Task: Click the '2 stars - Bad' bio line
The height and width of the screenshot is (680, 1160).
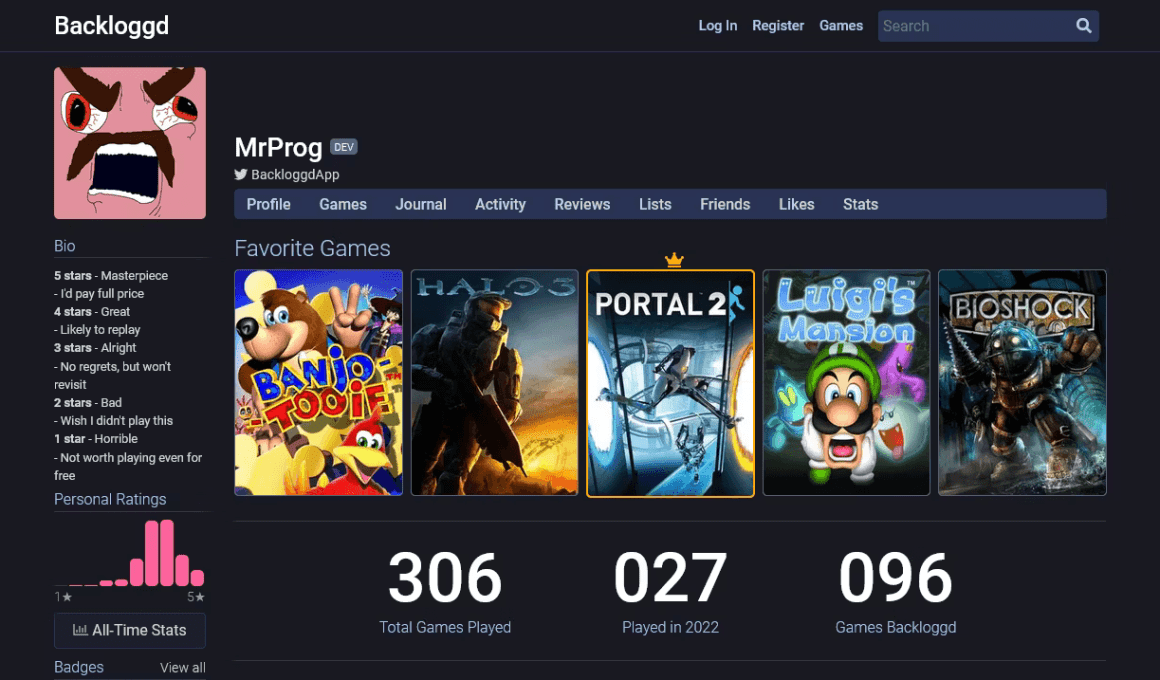Action: 88,403
